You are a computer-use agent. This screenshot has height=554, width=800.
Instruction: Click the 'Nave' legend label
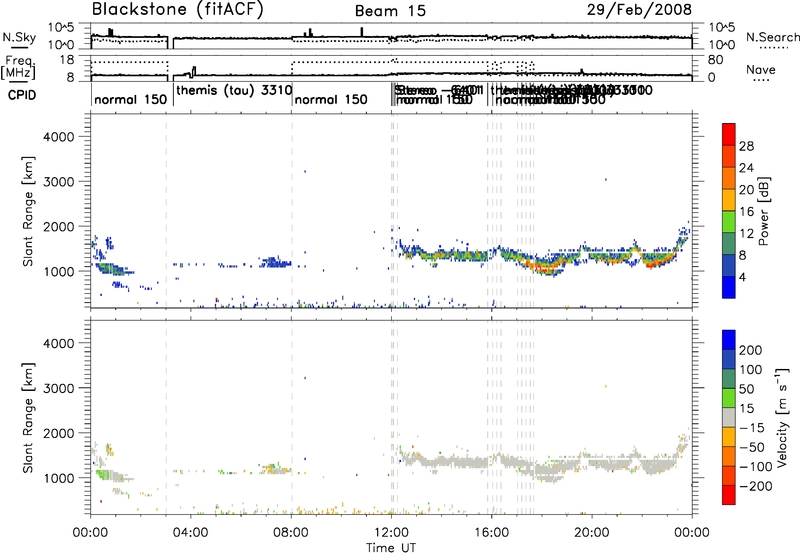click(x=761, y=70)
